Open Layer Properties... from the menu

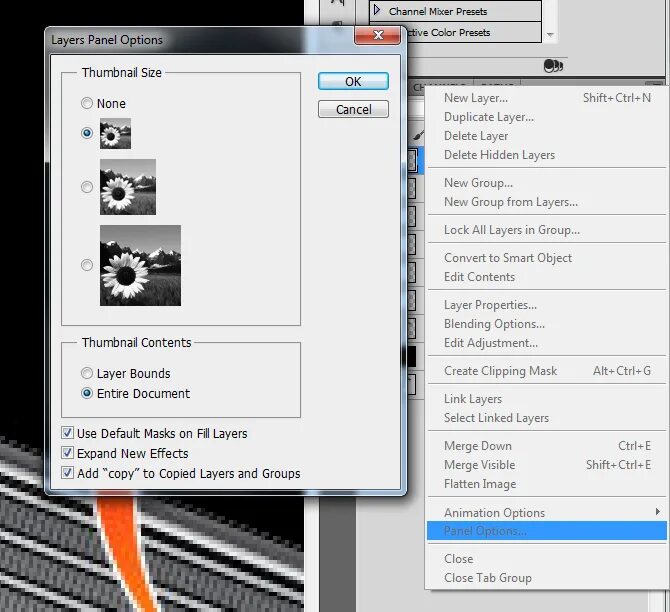coord(547,305)
